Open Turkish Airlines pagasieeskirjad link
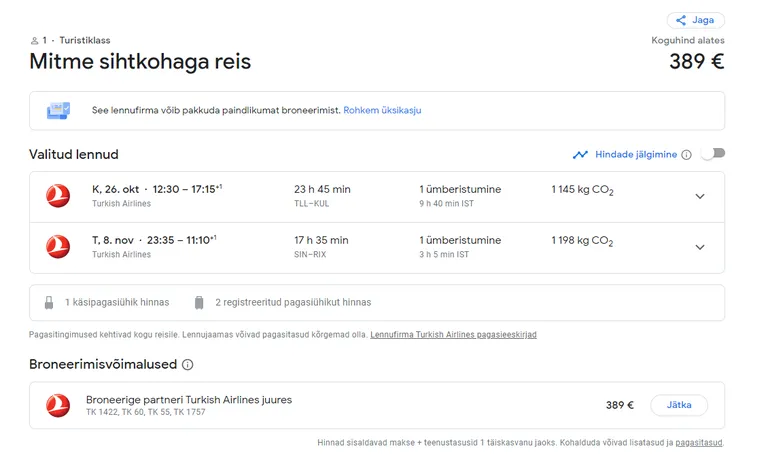The image size is (768, 459). pyautogui.click(x=453, y=335)
